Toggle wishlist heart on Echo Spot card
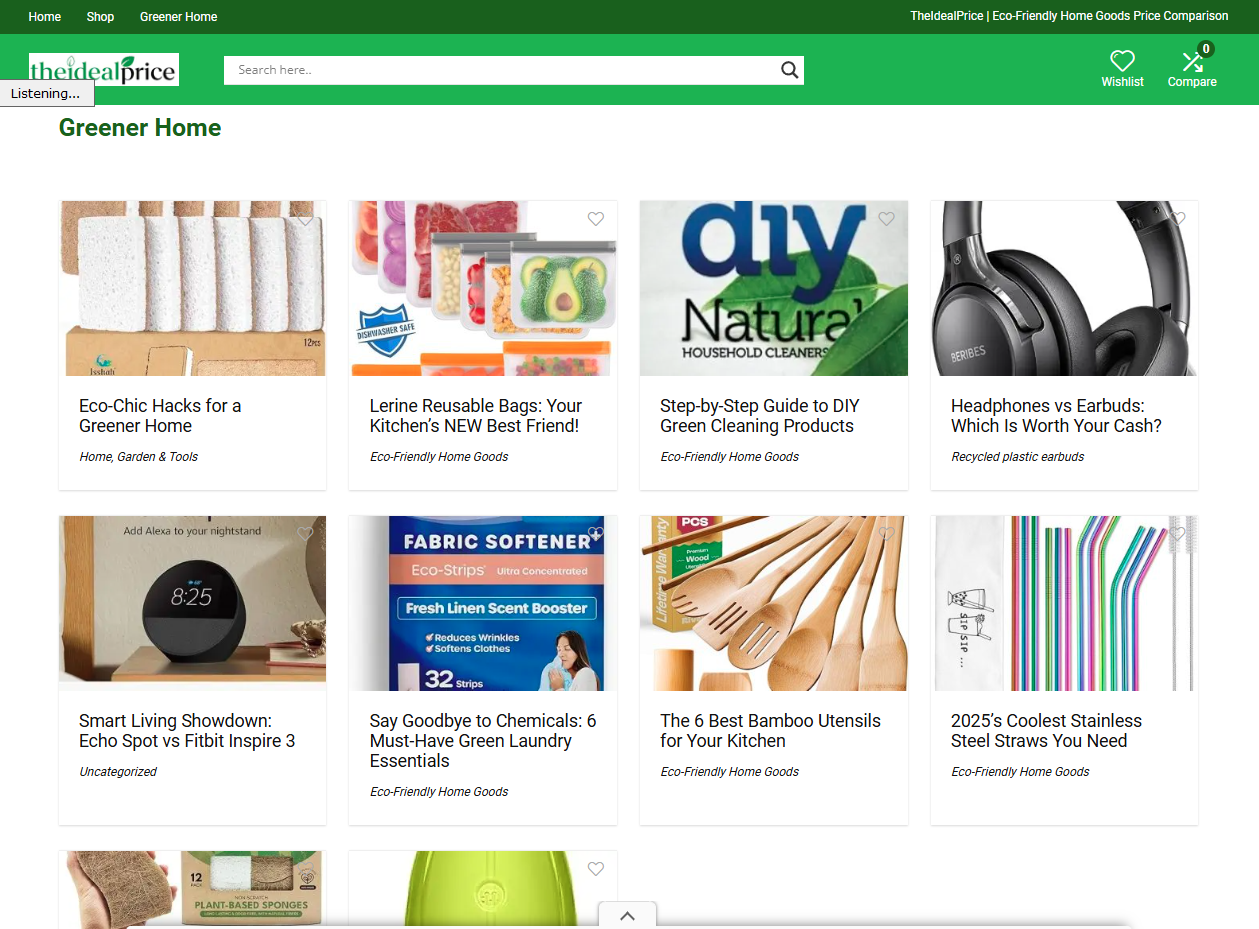Viewport: 1259px width, 929px height. (x=305, y=534)
